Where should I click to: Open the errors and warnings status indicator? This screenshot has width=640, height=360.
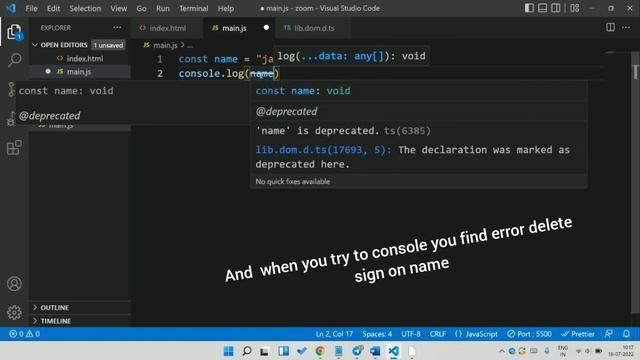coord(24,334)
